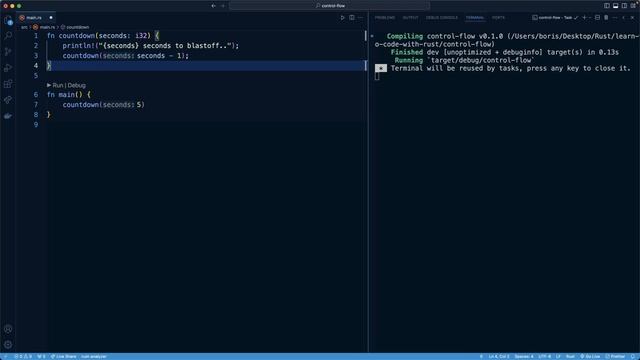
Task: Kill terminal with trash icon
Action: (x=606, y=18)
